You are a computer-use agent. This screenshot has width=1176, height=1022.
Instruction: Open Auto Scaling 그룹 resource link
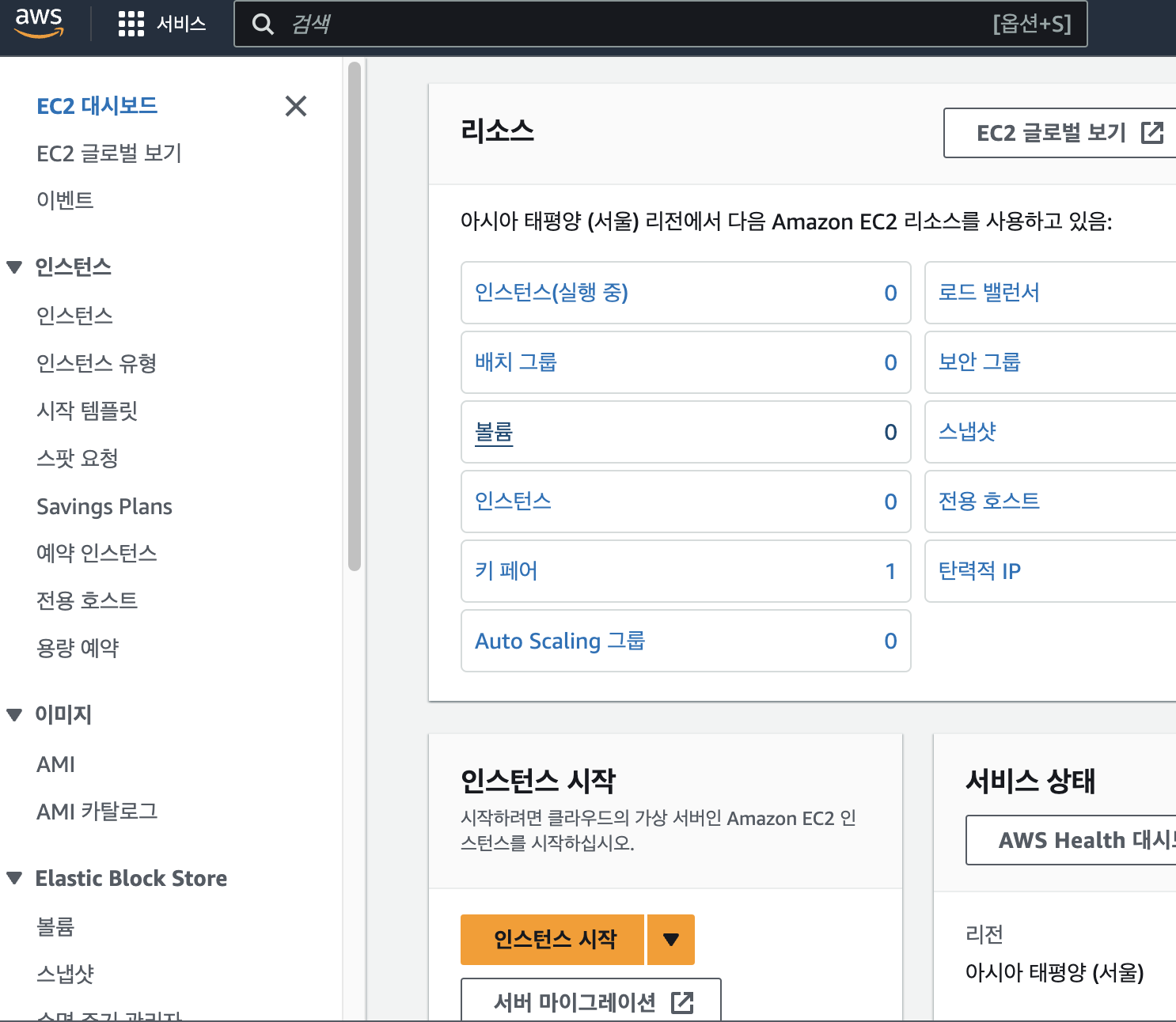coord(560,641)
